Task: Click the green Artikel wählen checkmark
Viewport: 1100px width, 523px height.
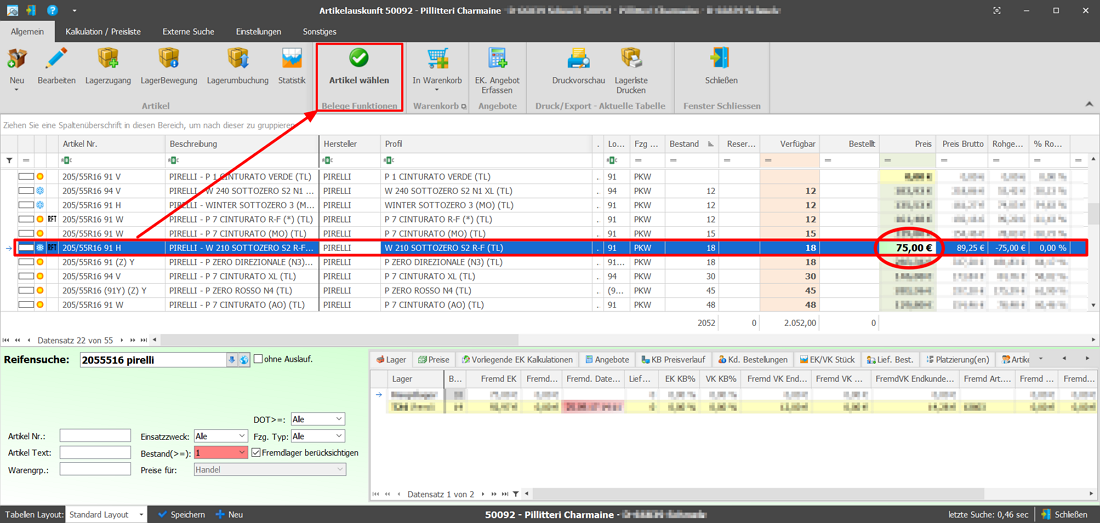Action: pos(359,58)
